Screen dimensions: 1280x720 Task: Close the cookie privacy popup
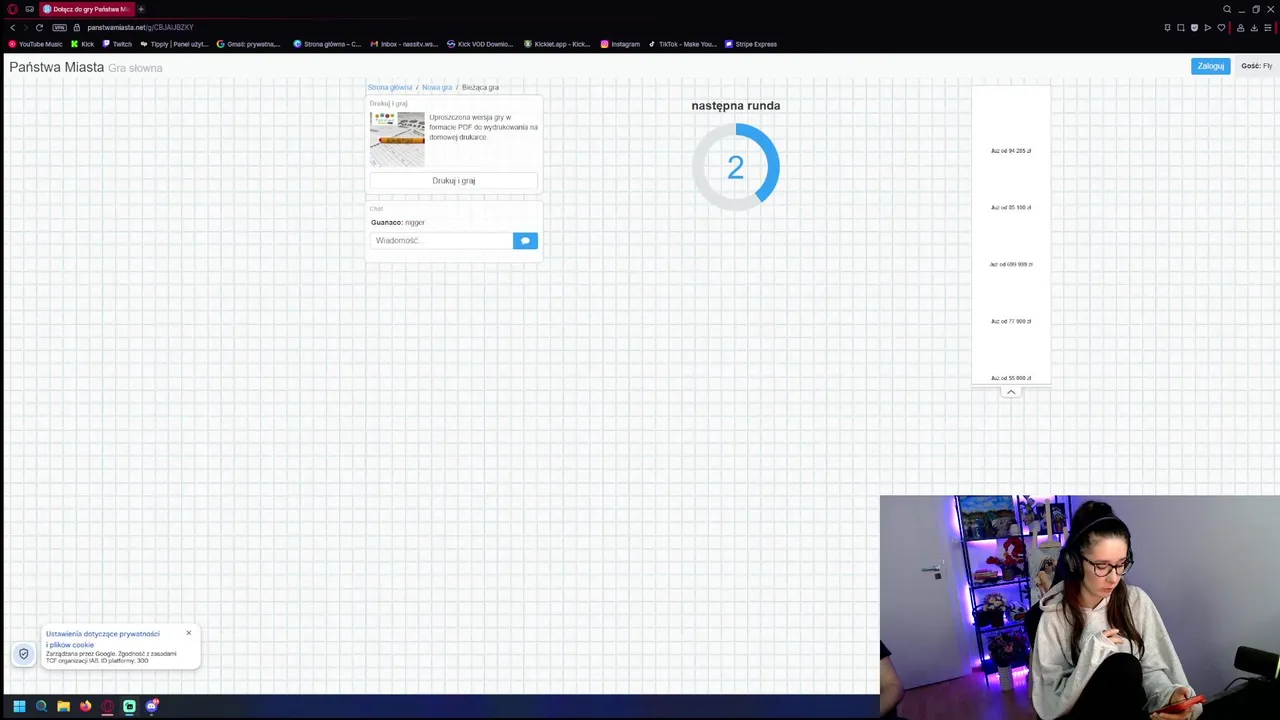[x=188, y=633]
